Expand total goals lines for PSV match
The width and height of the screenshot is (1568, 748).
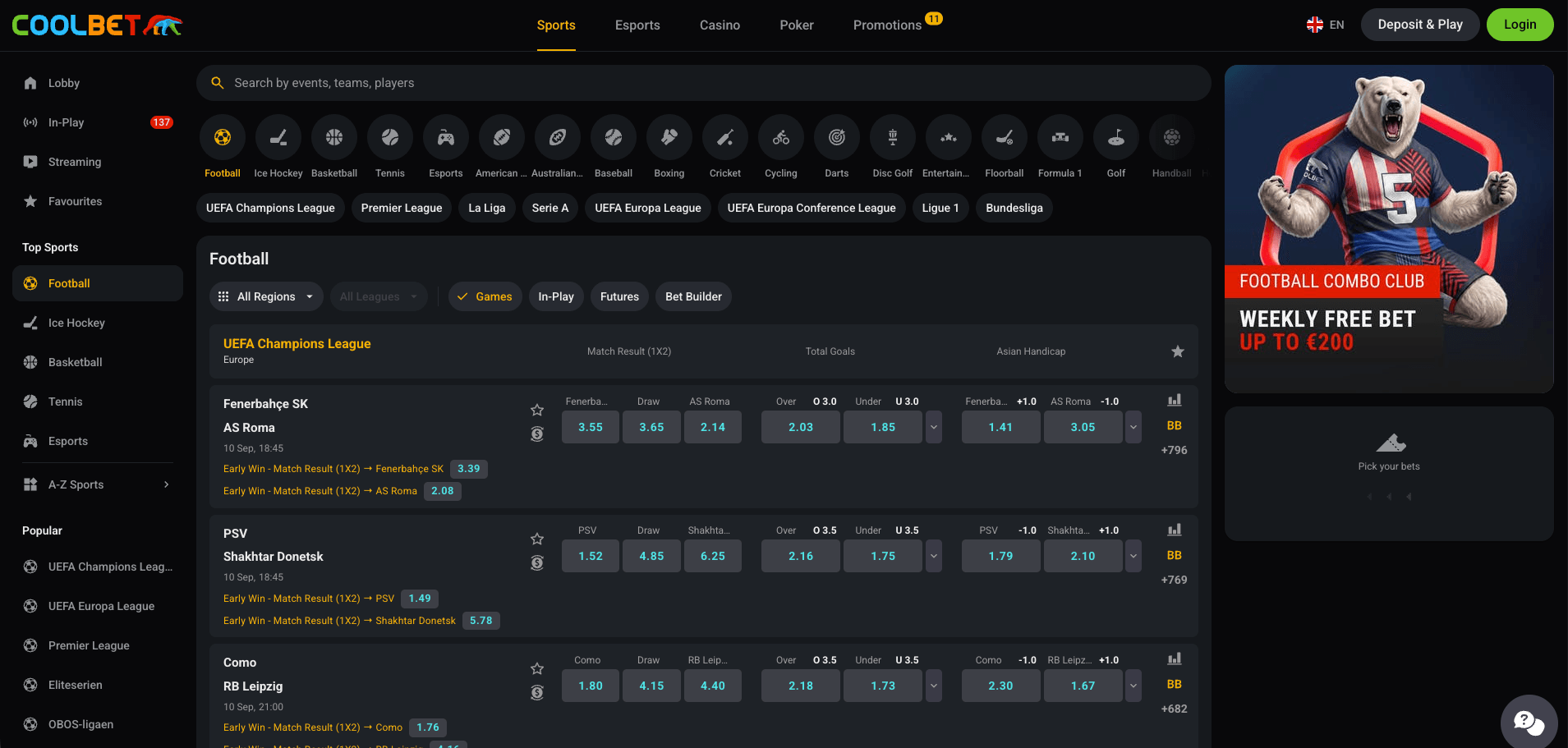[934, 556]
